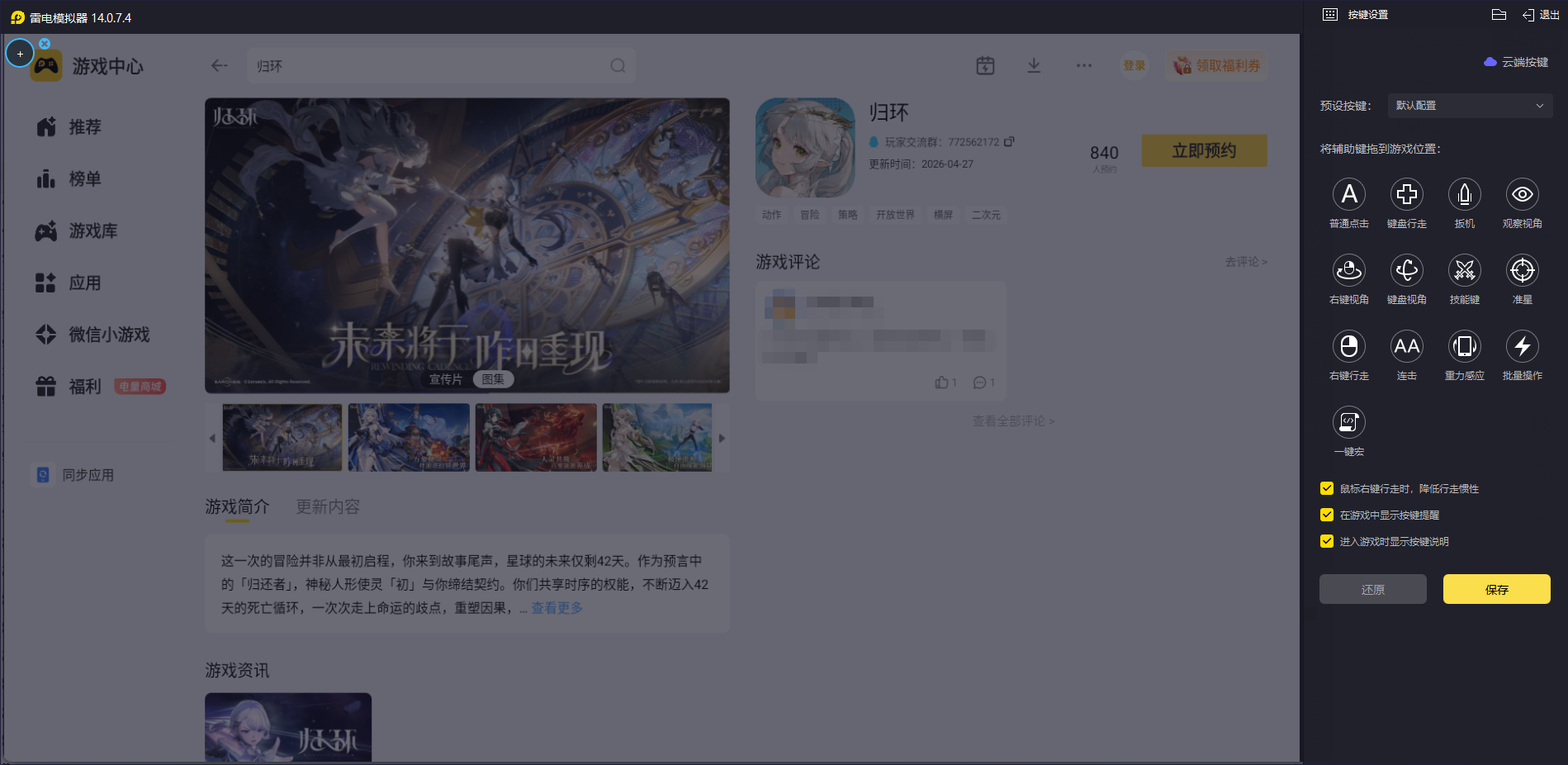Open 云端按键 cloud key mappings
Viewport: 1568px width, 765px height.
[x=1516, y=62]
